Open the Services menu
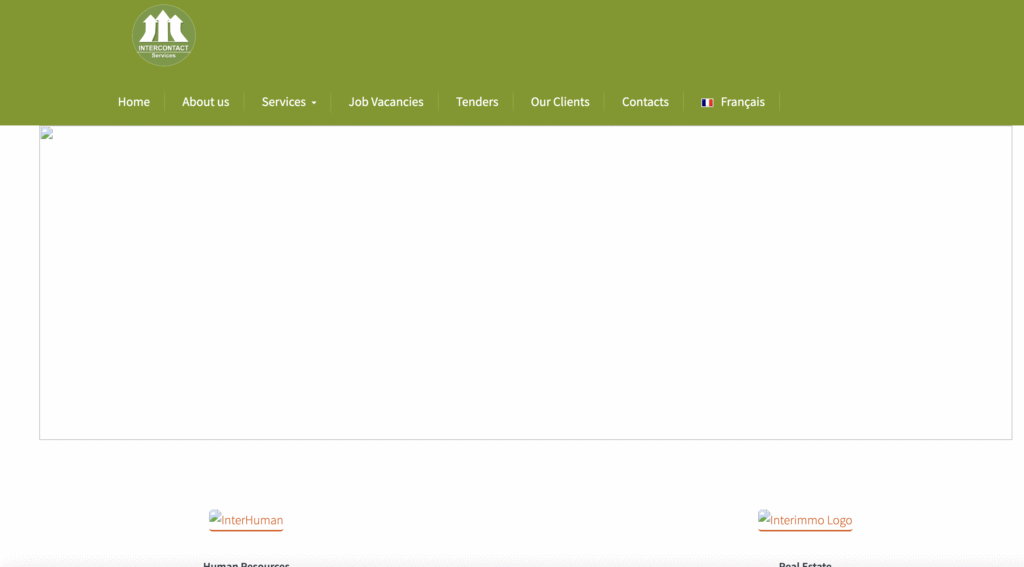Screen dimensions: 1024x567 [x=283, y=102]
